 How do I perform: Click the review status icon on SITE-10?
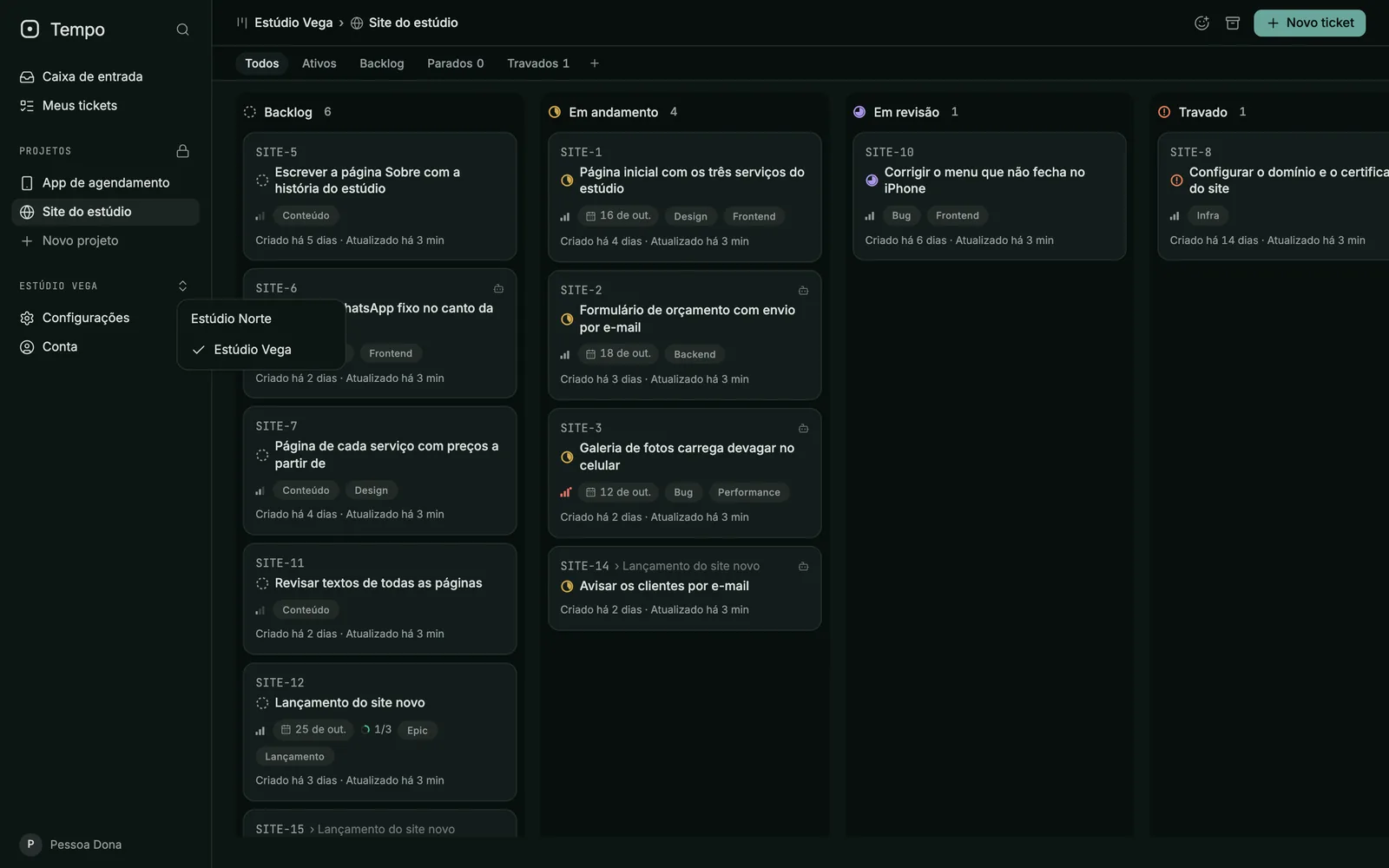coord(872,181)
